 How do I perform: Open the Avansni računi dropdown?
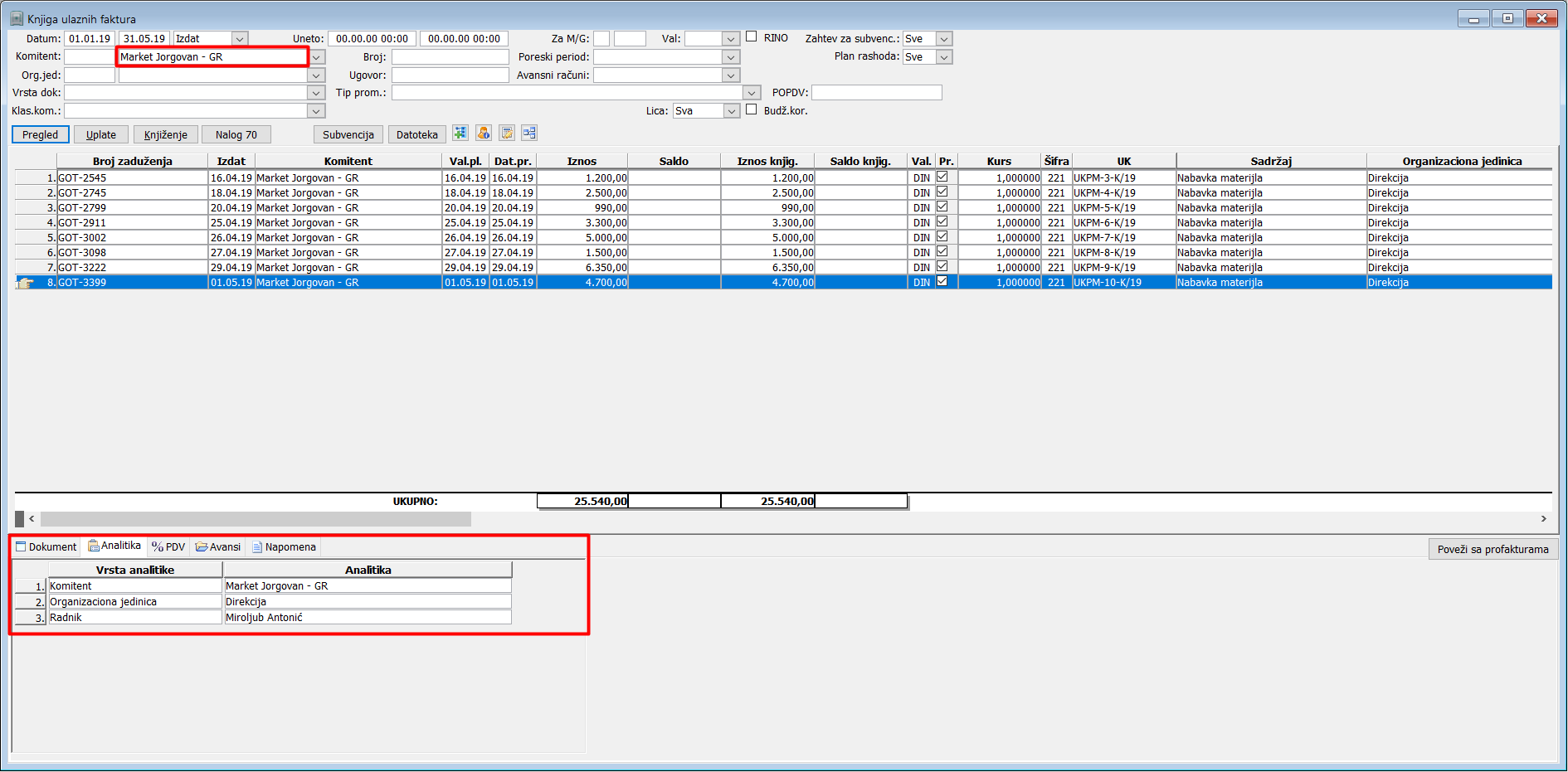pos(731,75)
